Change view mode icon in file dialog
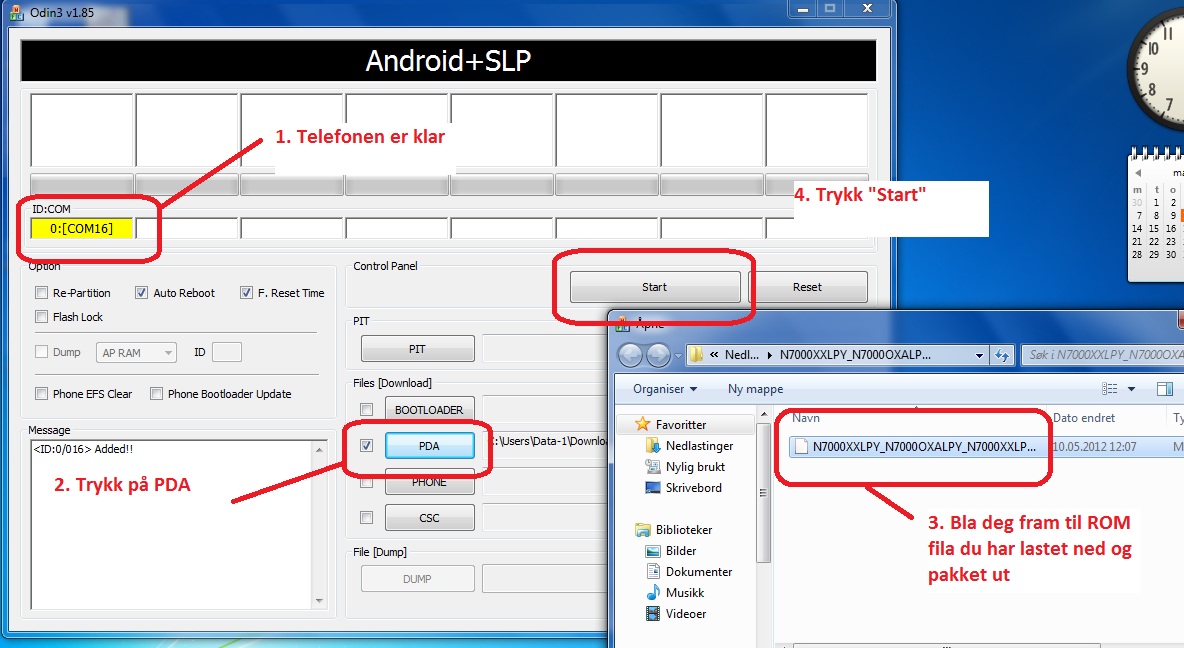The height and width of the screenshot is (648, 1184). point(1109,389)
